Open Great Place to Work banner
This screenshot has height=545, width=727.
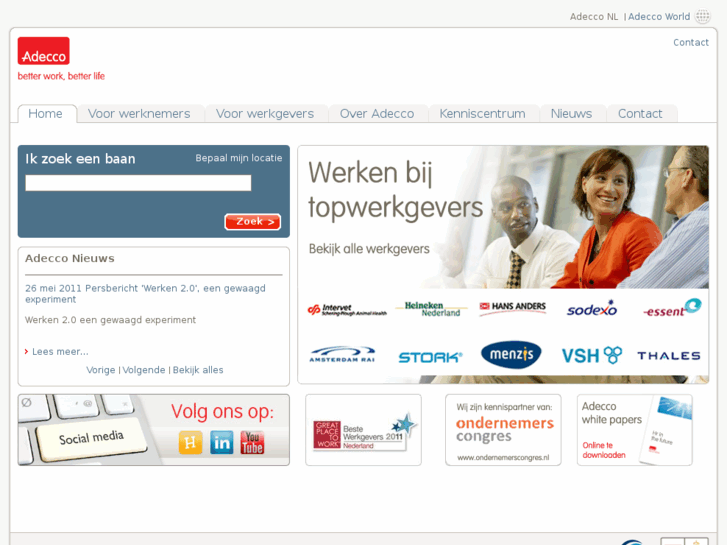[364, 430]
